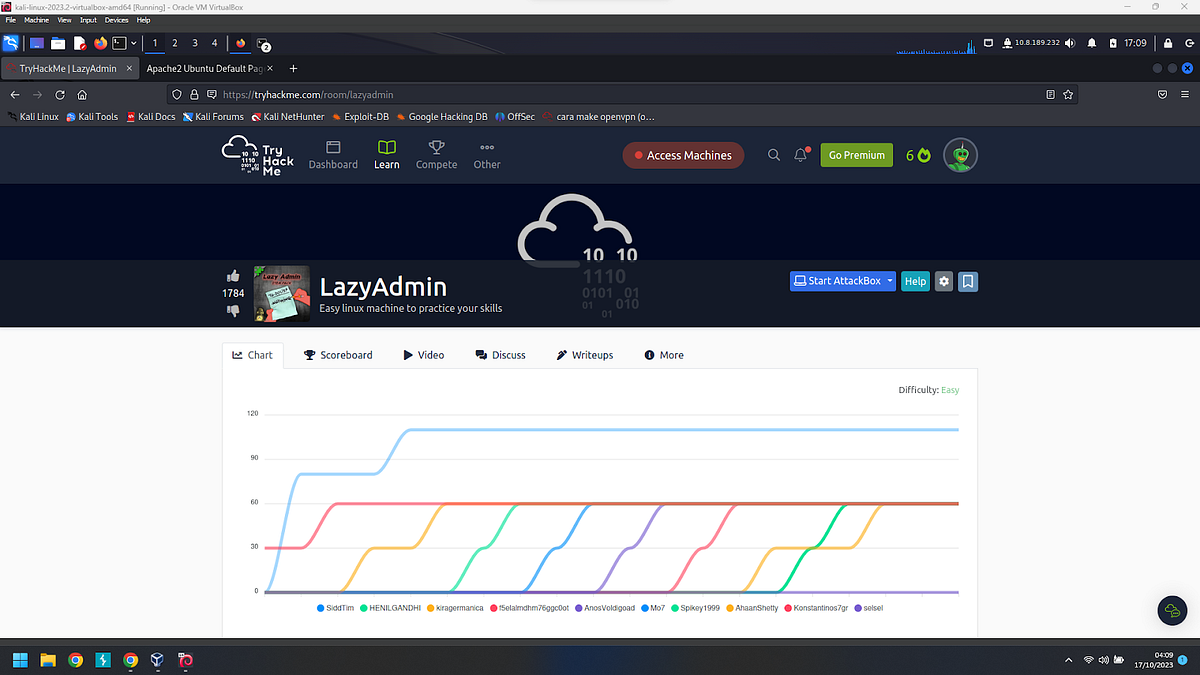Toggle Firefox tracking protection shield for tryhackme.com
The image size is (1200, 675).
point(176,94)
